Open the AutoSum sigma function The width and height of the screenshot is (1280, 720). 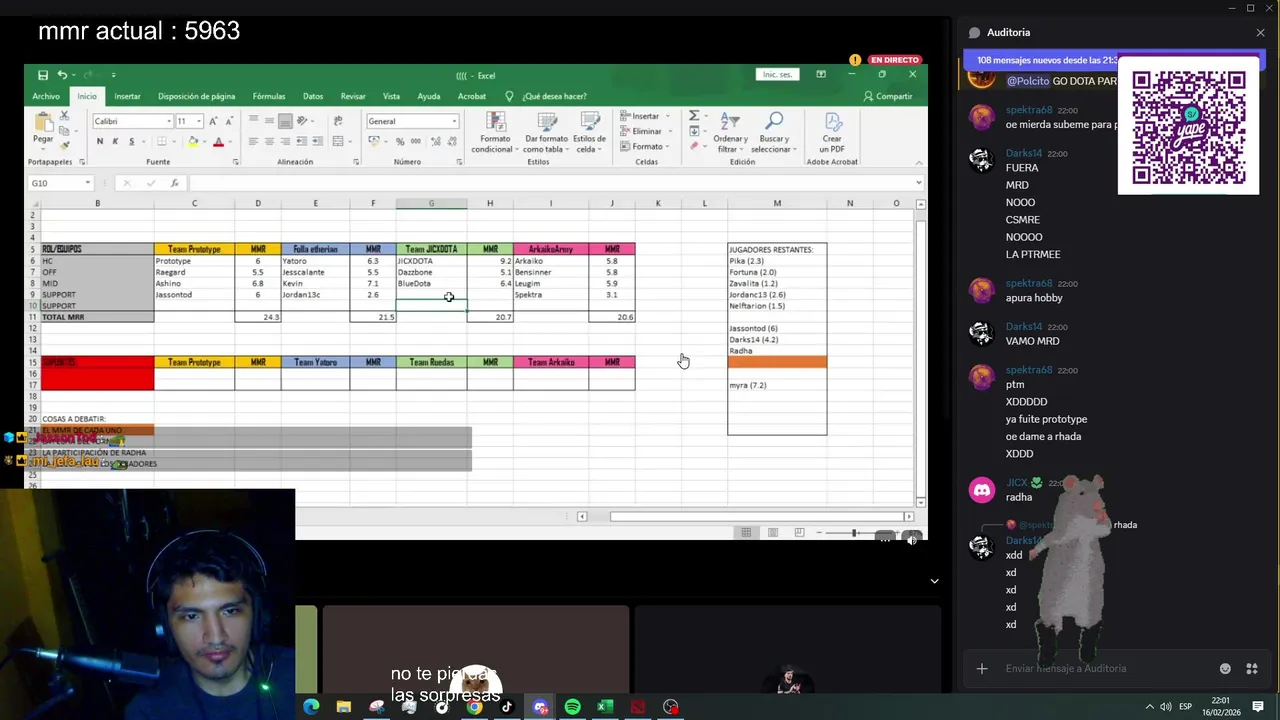click(x=693, y=116)
